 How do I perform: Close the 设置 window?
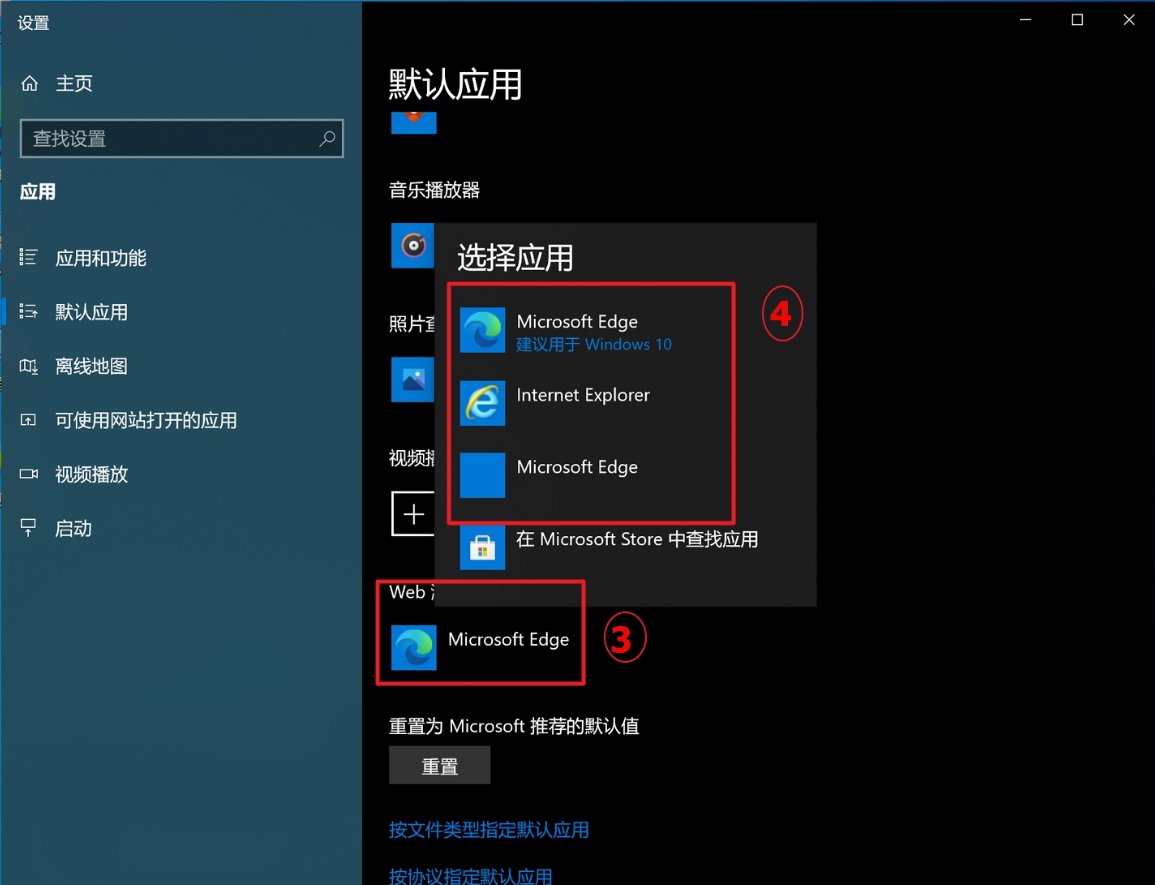(1128, 20)
